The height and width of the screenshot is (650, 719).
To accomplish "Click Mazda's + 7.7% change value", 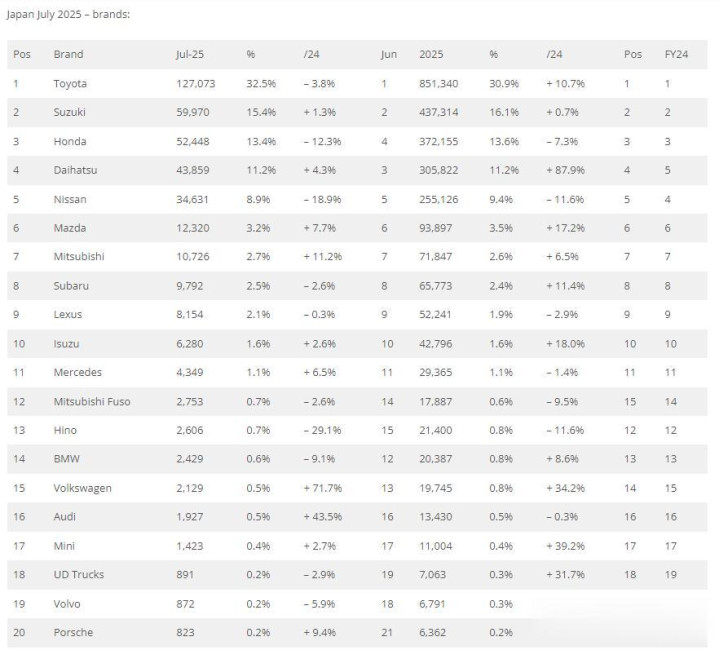I will pyautogui.click(x=320, y=228).
